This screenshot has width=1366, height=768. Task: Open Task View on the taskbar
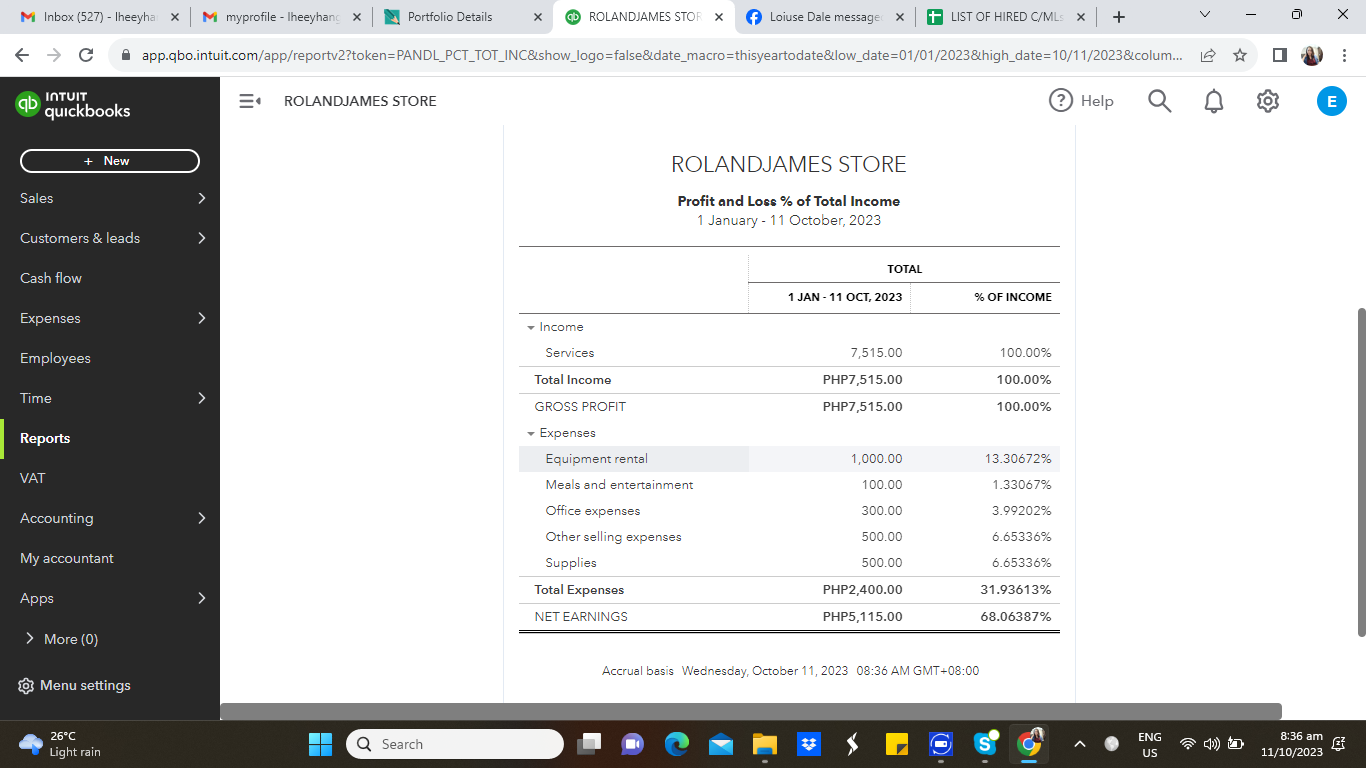coord(590,744)
